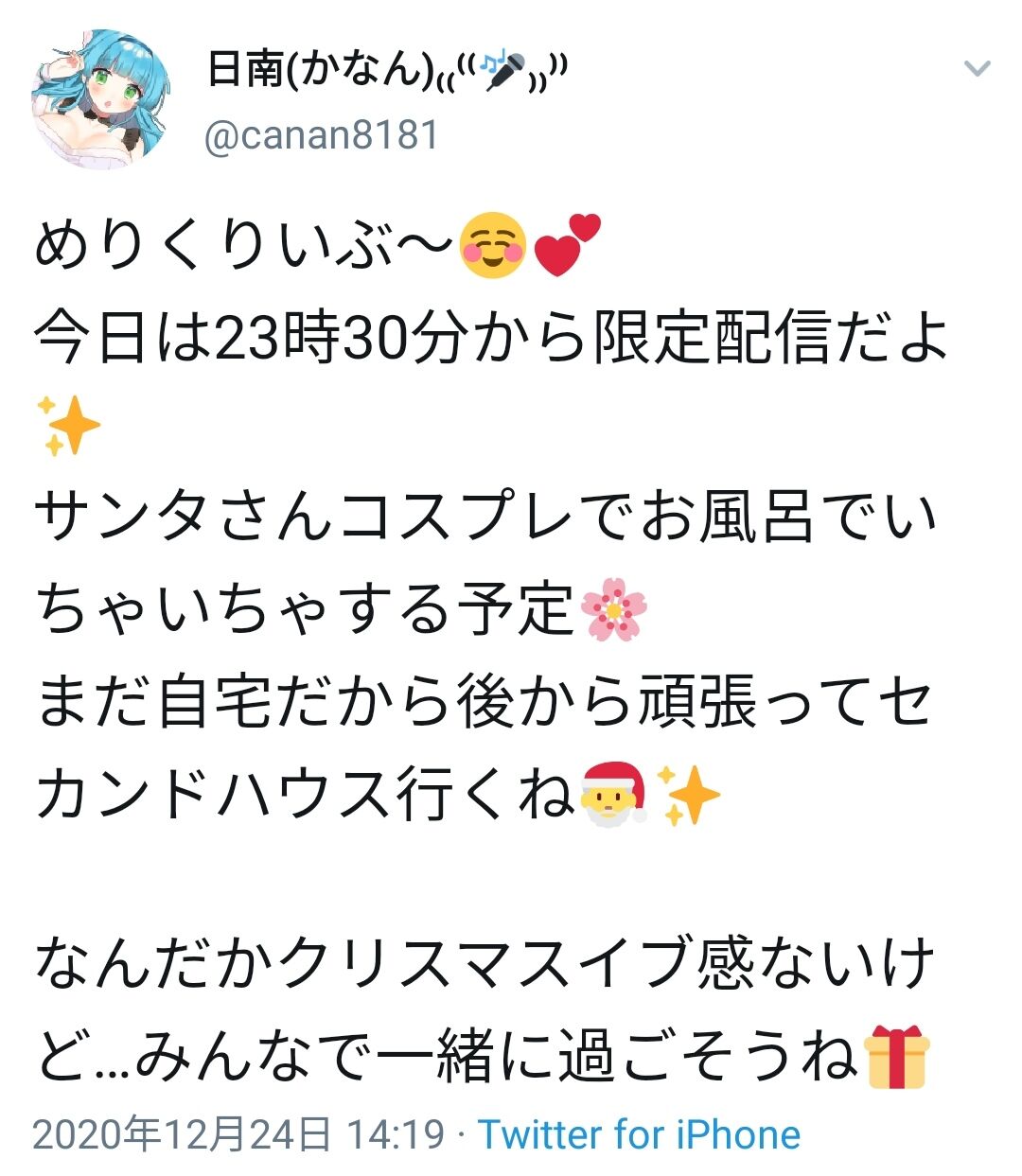Click the 今日は23時30分から限定配信だよ line
The height and width of the screenshot is (1176, 1022).
coord(491,337)
